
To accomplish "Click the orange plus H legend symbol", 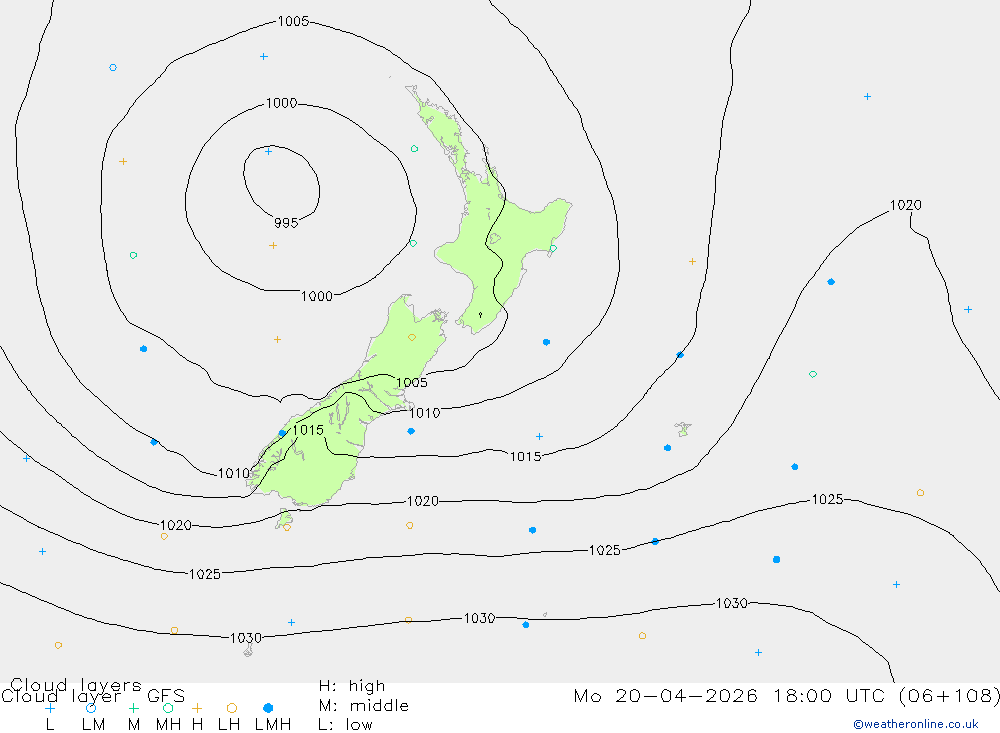I will pos(197,708).
